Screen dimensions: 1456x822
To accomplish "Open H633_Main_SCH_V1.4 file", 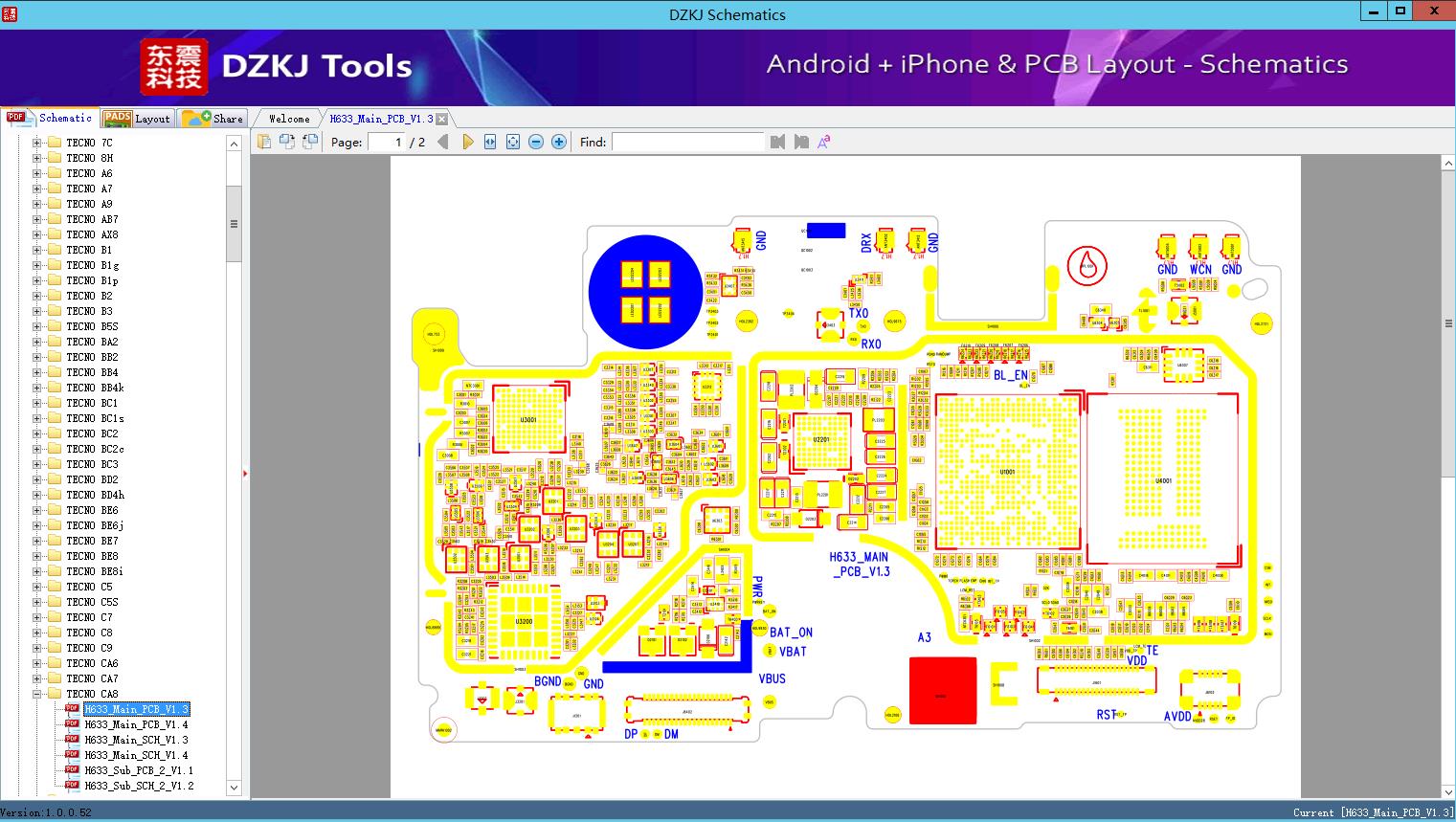I will [136, 755].
